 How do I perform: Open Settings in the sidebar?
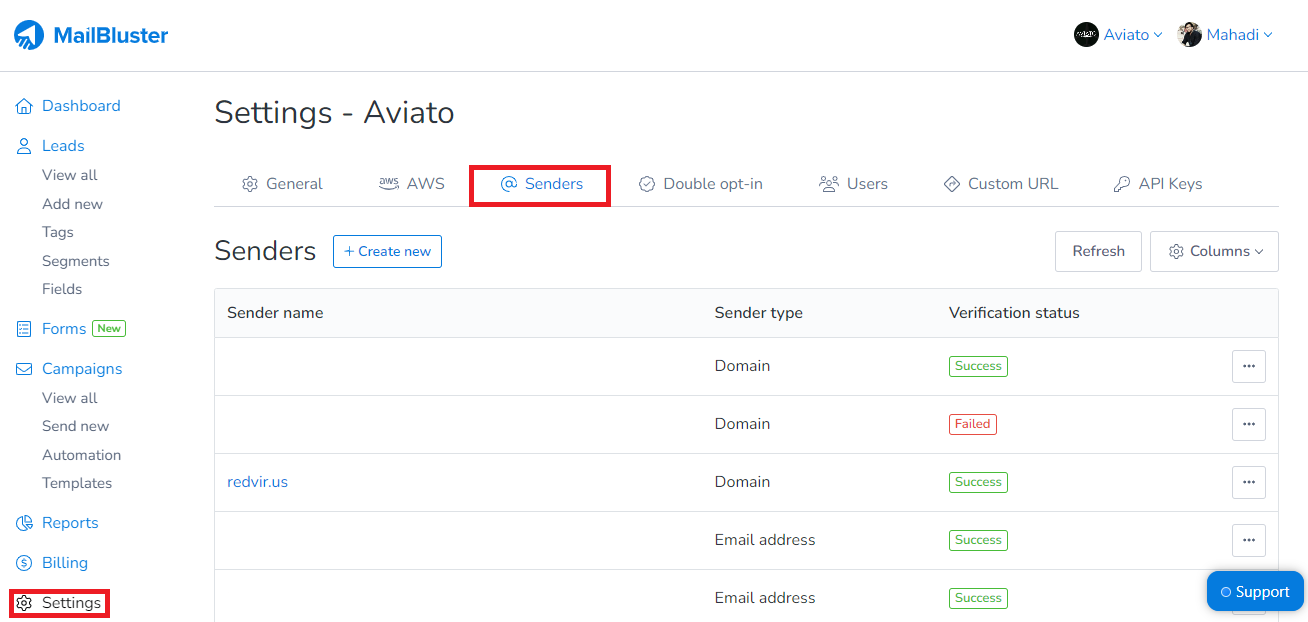[x=71, y=603]
